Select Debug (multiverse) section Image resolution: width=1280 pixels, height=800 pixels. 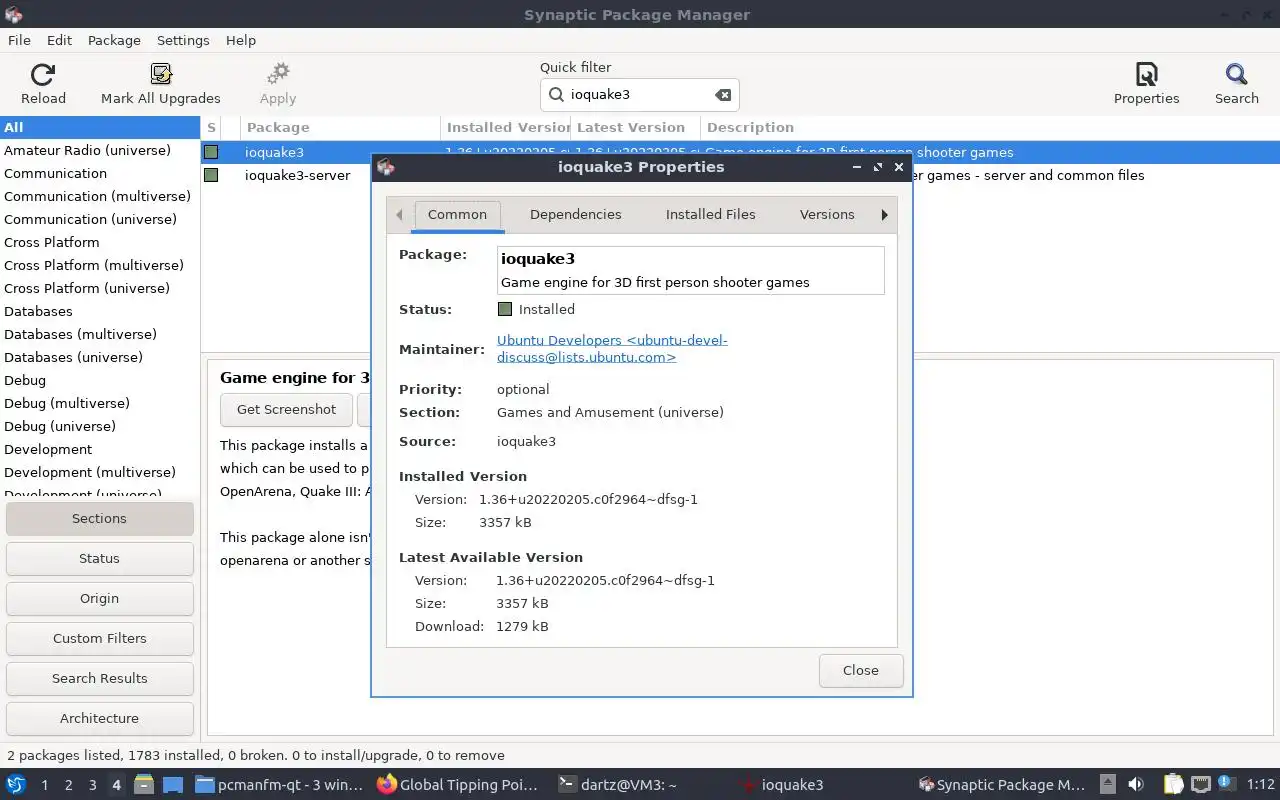click(100, 403)
